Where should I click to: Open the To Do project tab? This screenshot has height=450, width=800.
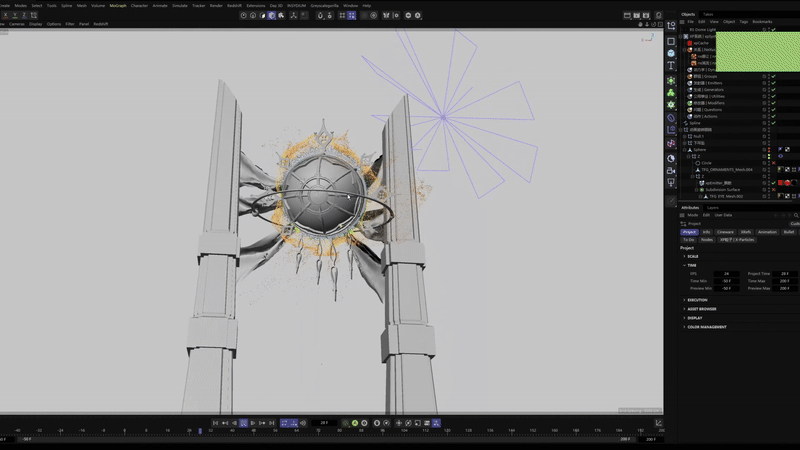tap(689, 240)
